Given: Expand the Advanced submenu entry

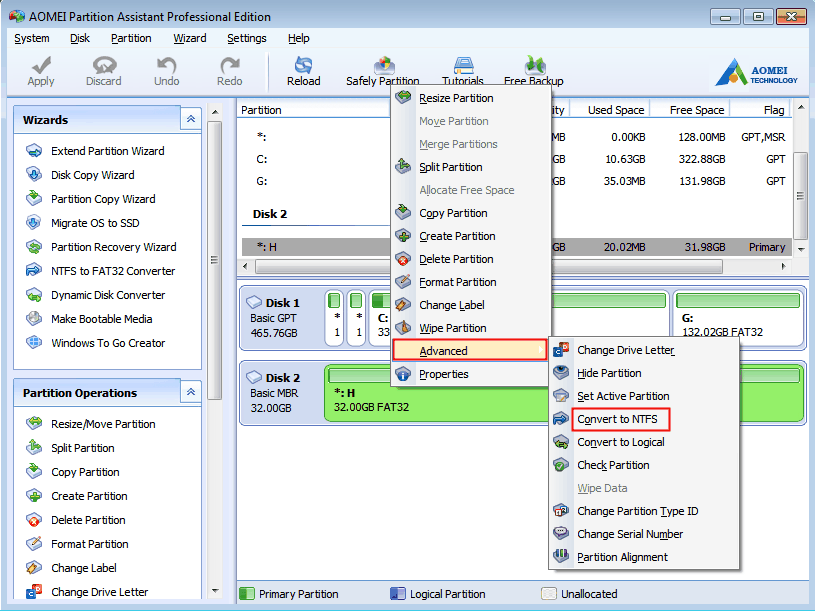Looking at the screenshot, I should click(x=469, y=351).
